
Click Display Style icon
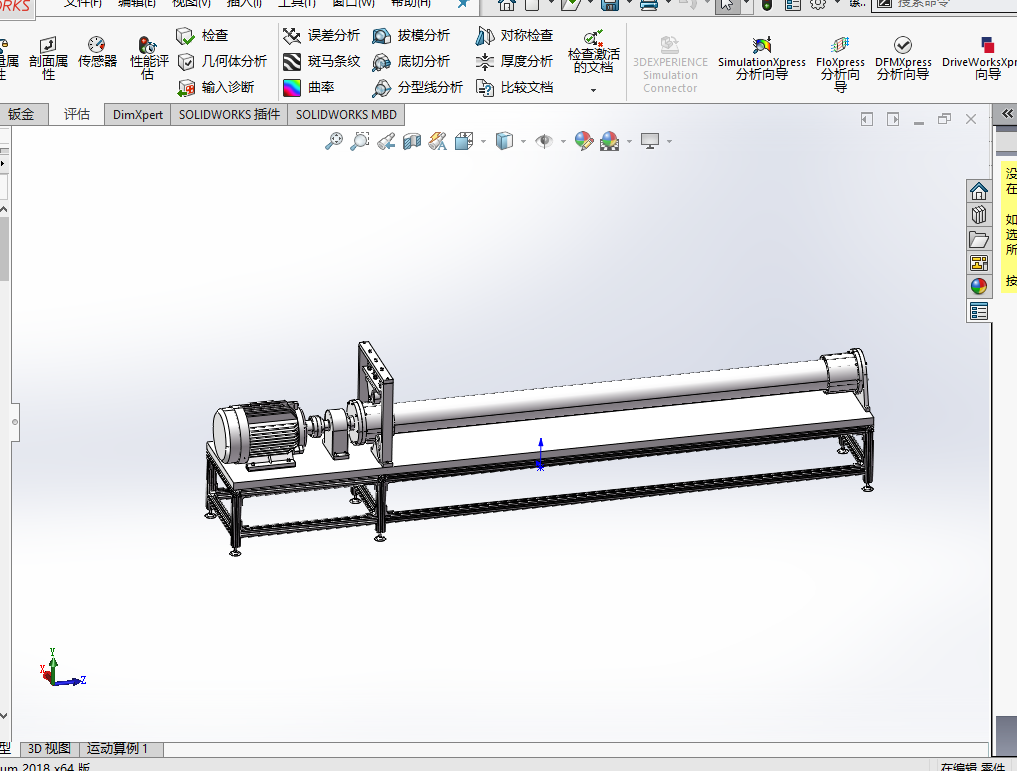point(504,141)
